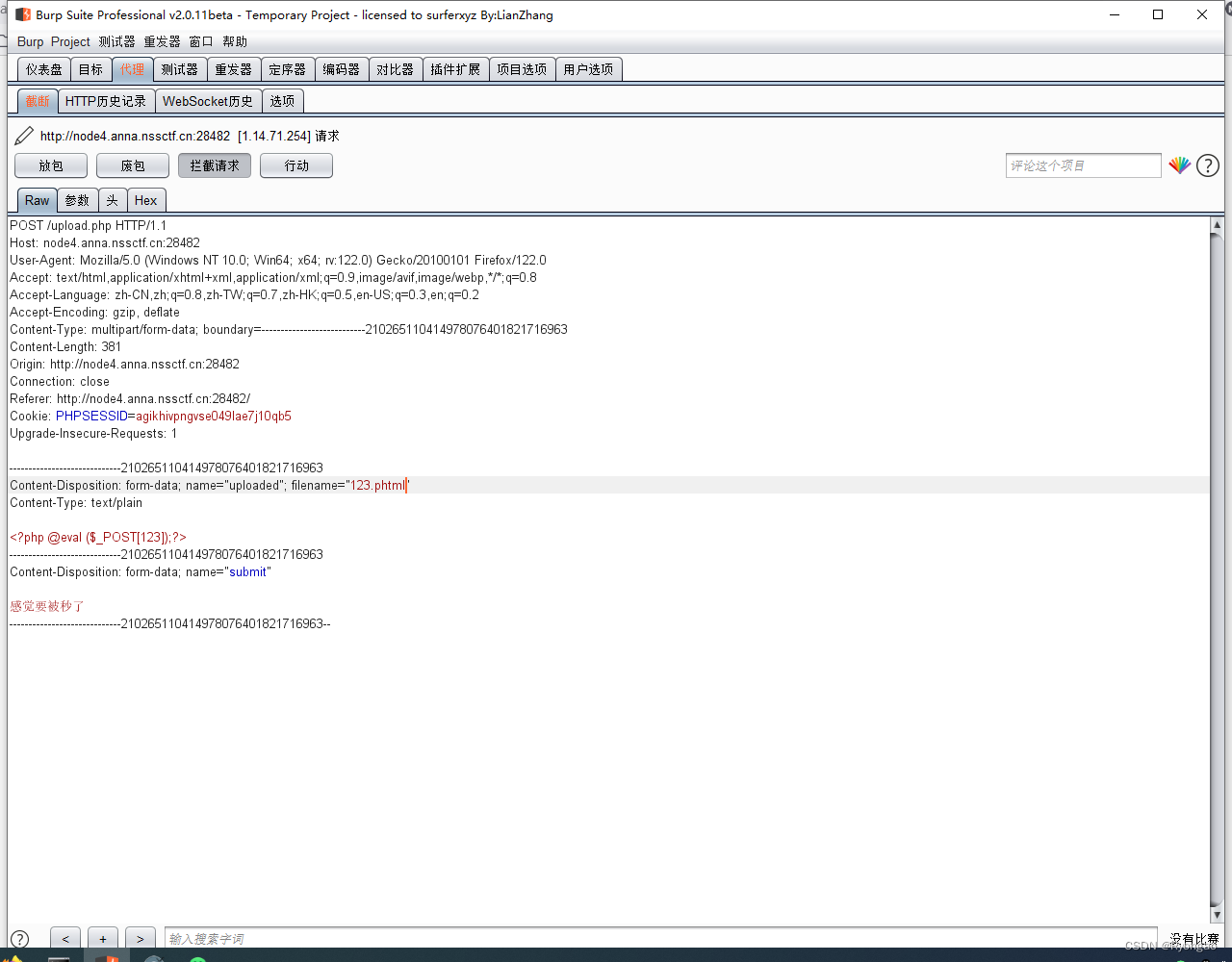Click the Burp Suite taskbar icon
The width and height of the screenshot is (1232, 962).
(106, 956)
